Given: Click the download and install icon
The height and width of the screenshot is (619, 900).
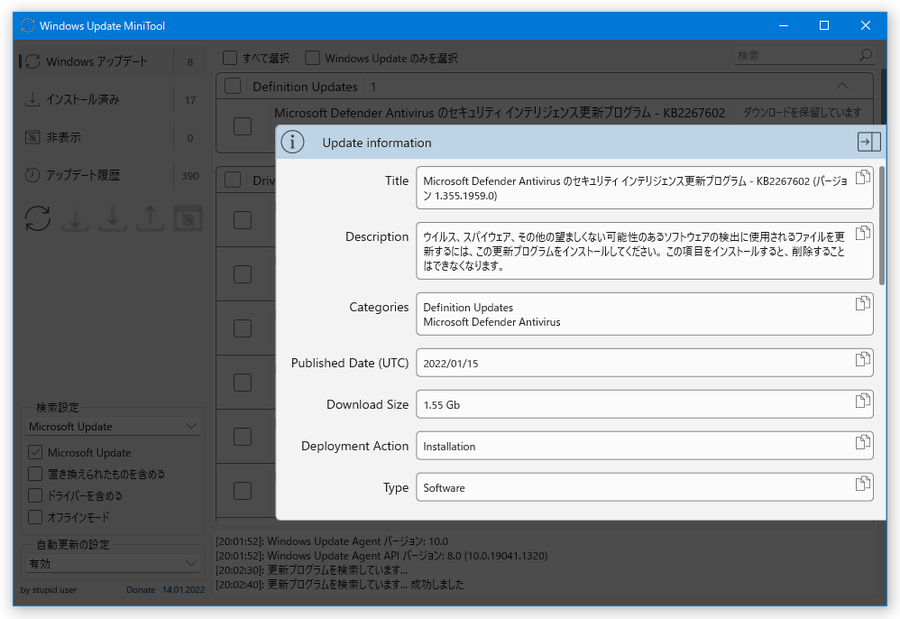Looking at the screenshot, I should pyautogui.click(x=112, y=218).
